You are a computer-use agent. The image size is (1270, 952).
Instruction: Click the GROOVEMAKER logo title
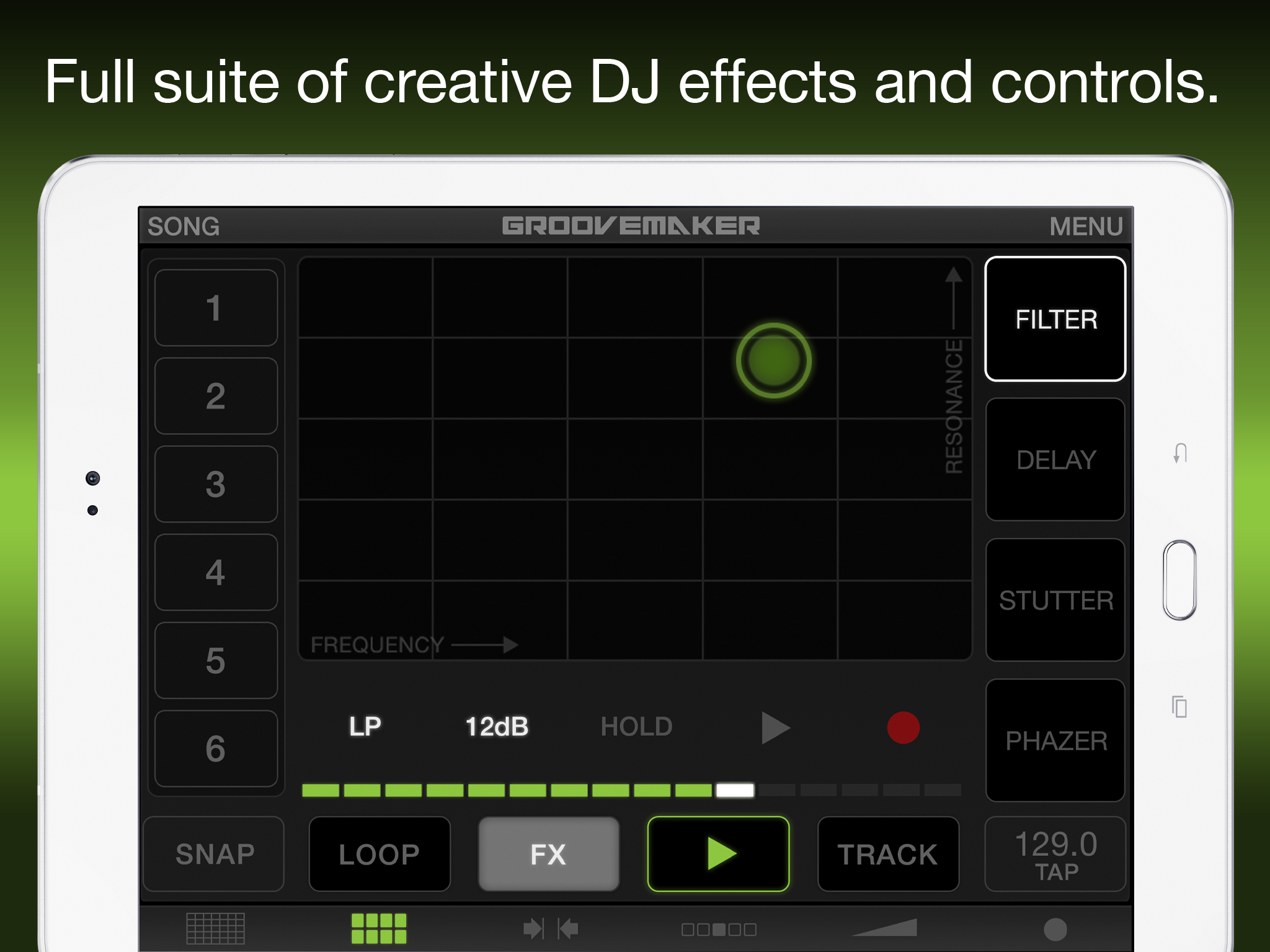[631, 226]
